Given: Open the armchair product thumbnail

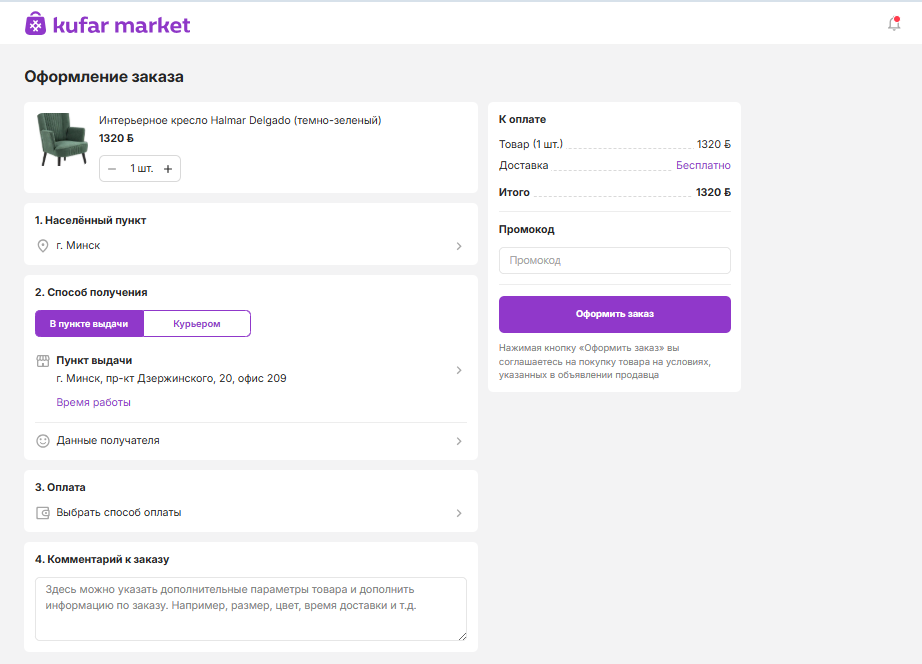Looking at the screenshot, I should 62,139.
